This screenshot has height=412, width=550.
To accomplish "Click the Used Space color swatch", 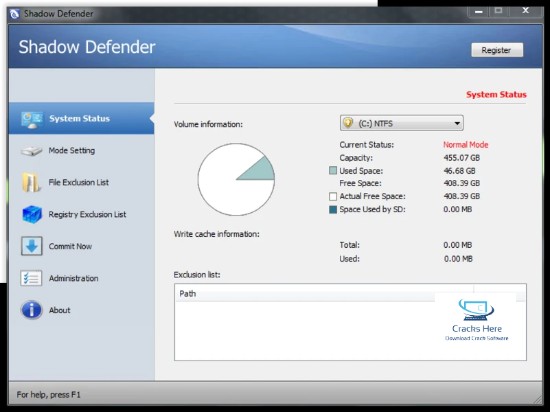I will 333,171.
